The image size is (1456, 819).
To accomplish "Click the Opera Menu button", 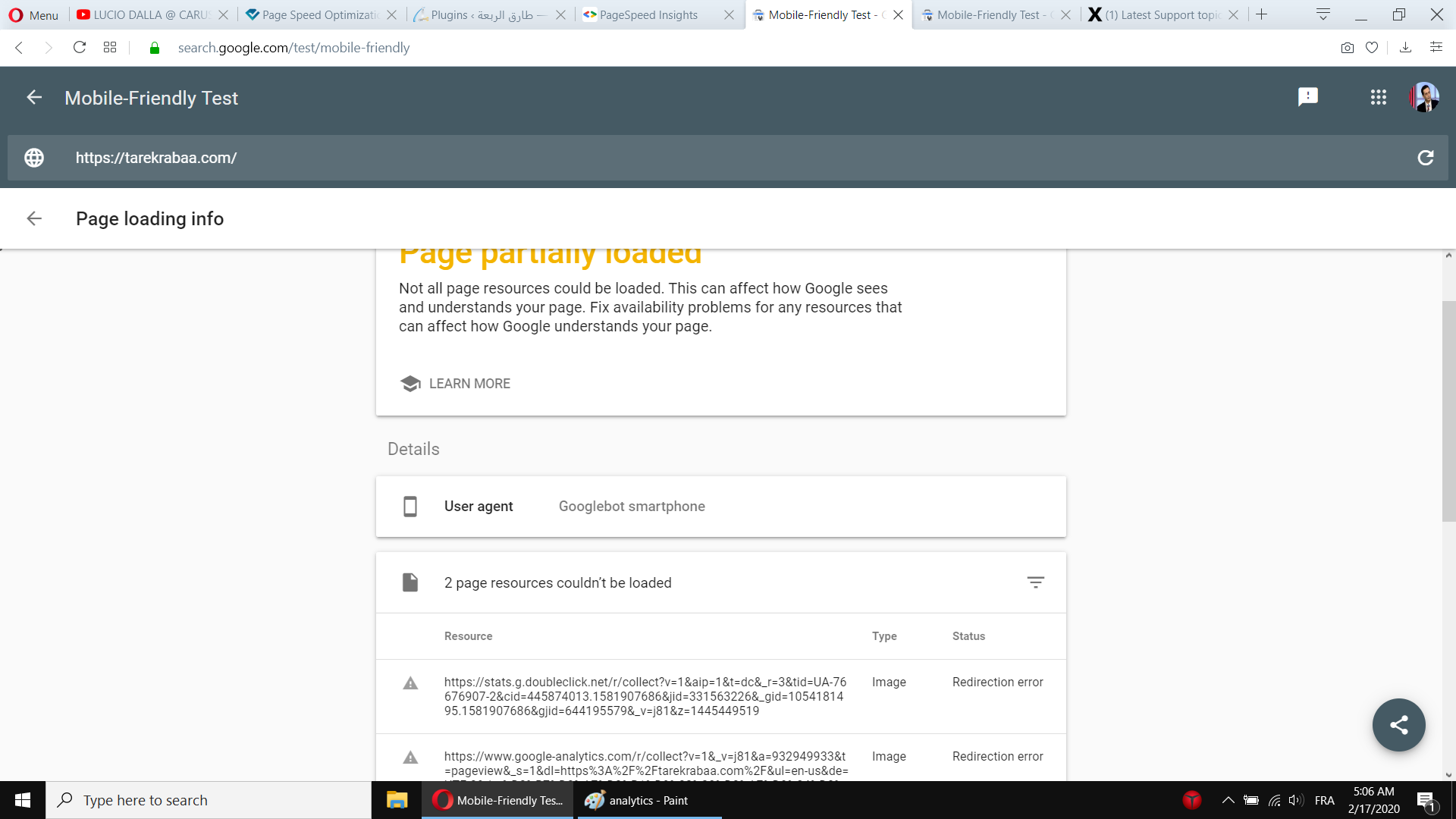I will point(33,15).
